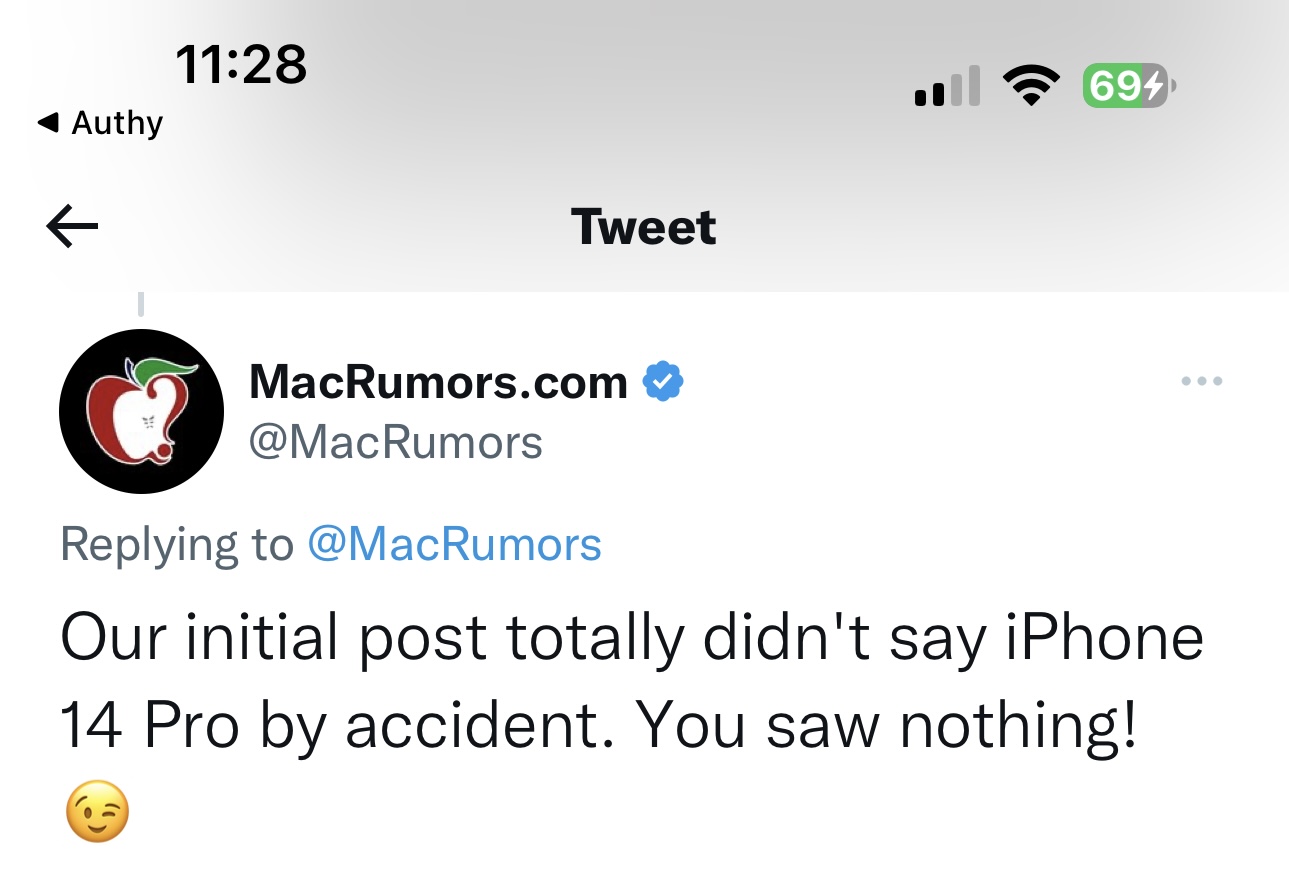Viewport: 1289px width, 875px height.
Task: Tap the 'Our initial post' tweet text
Action: coord(632,682)
